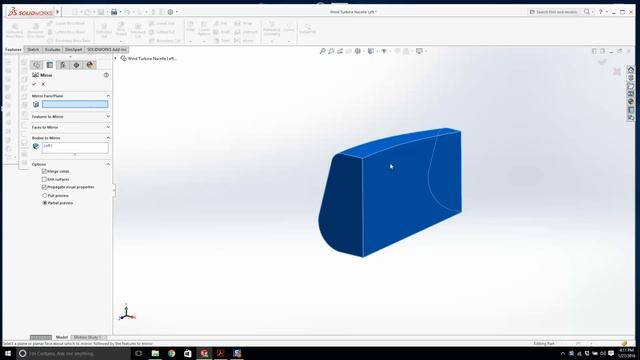This screenshot has width=640, height=360.
Task: Toggle Propagate visual properties checkbox
Action: click(x=44, y=187)
